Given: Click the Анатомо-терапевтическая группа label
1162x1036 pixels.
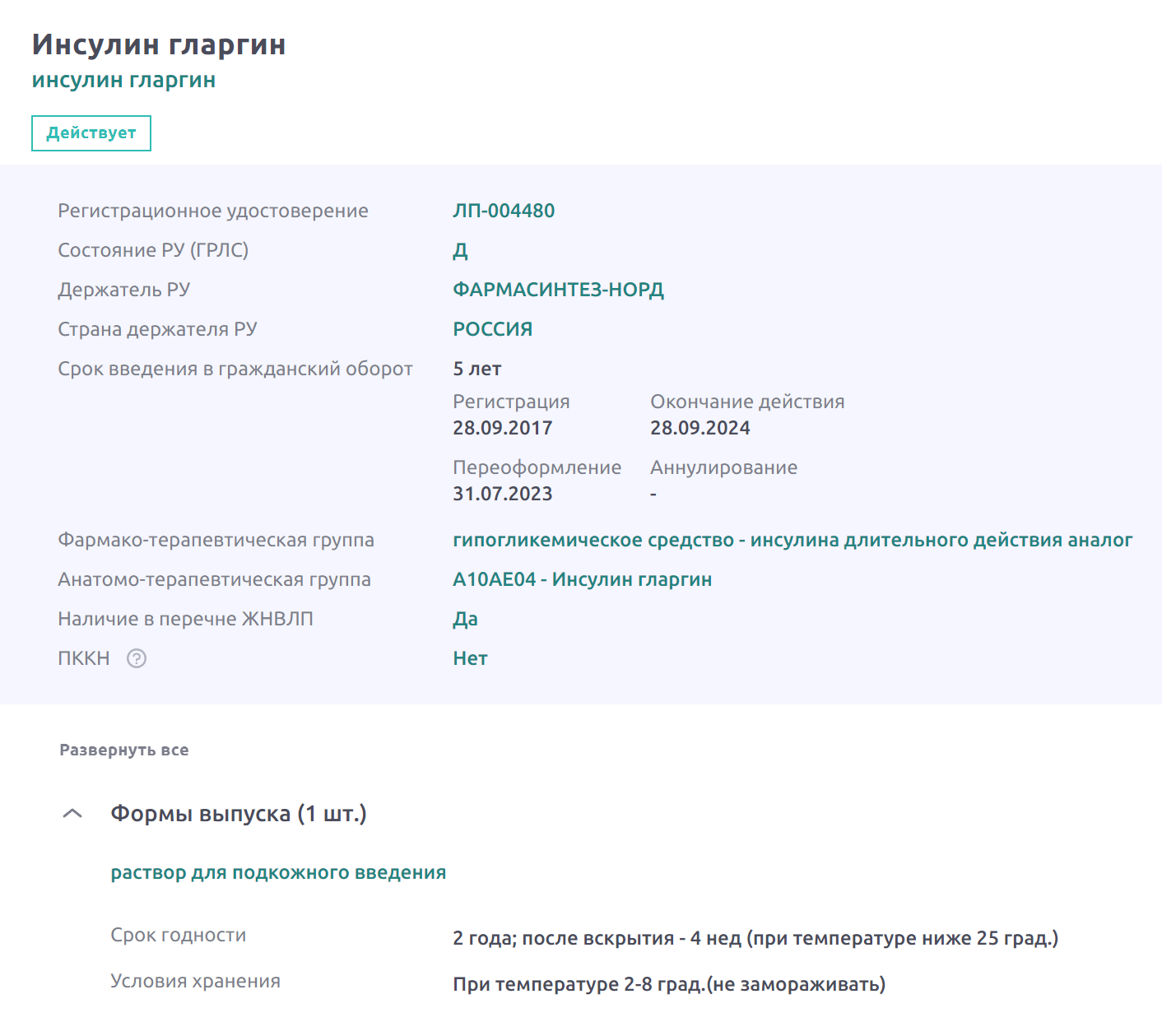Looking at the screenshot, I should click(x=214, y=579).
